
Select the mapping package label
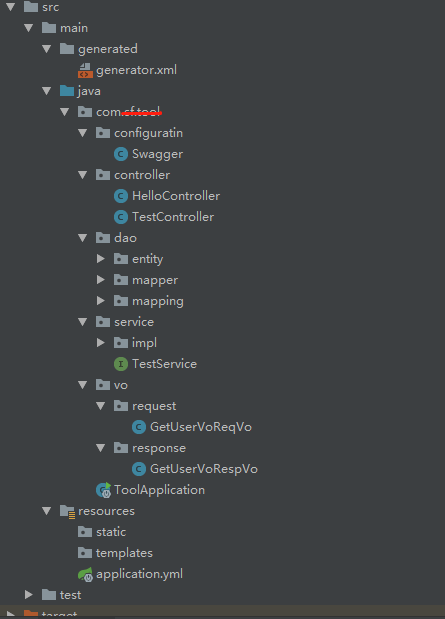coord(158,301)
